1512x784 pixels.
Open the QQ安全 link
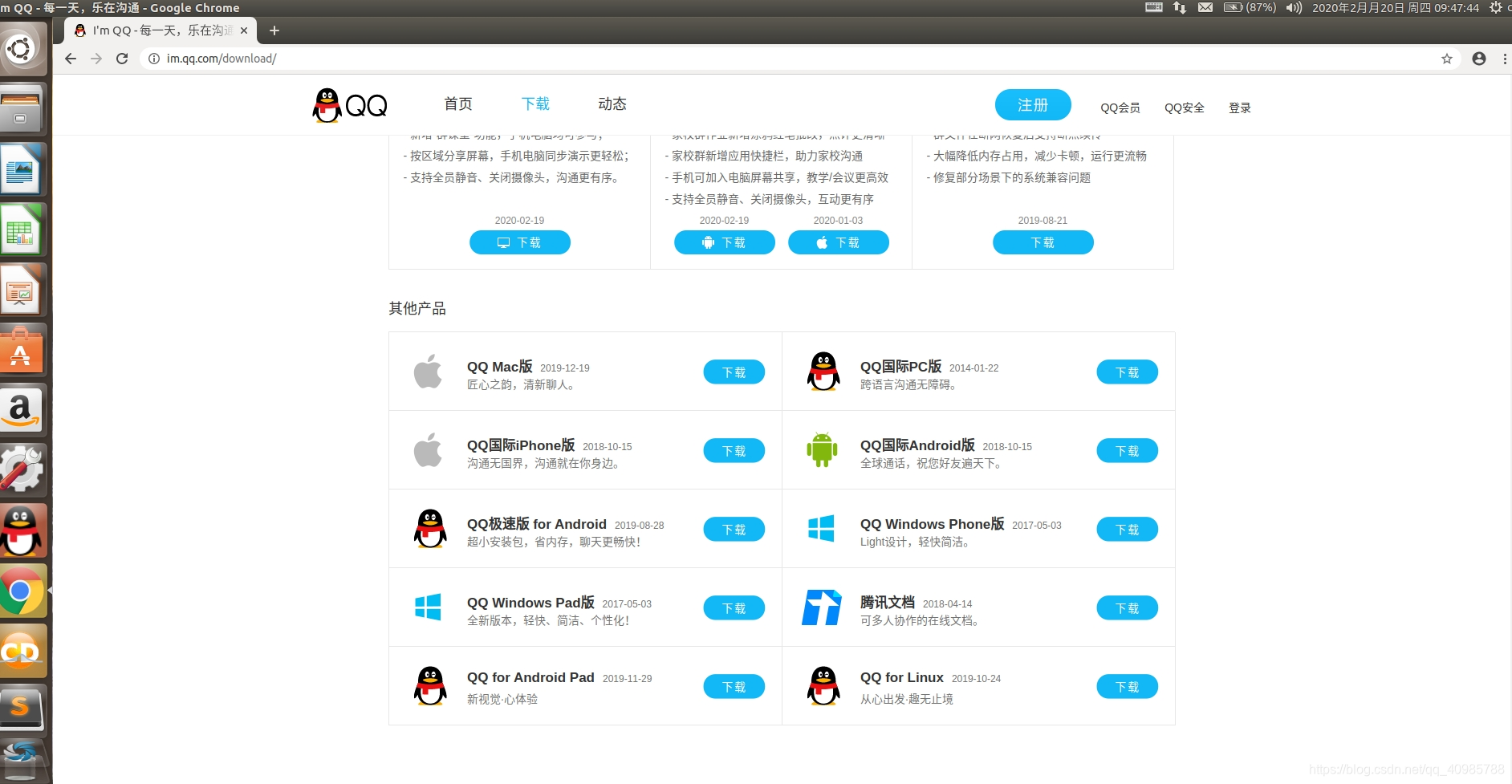point(1185,108)
